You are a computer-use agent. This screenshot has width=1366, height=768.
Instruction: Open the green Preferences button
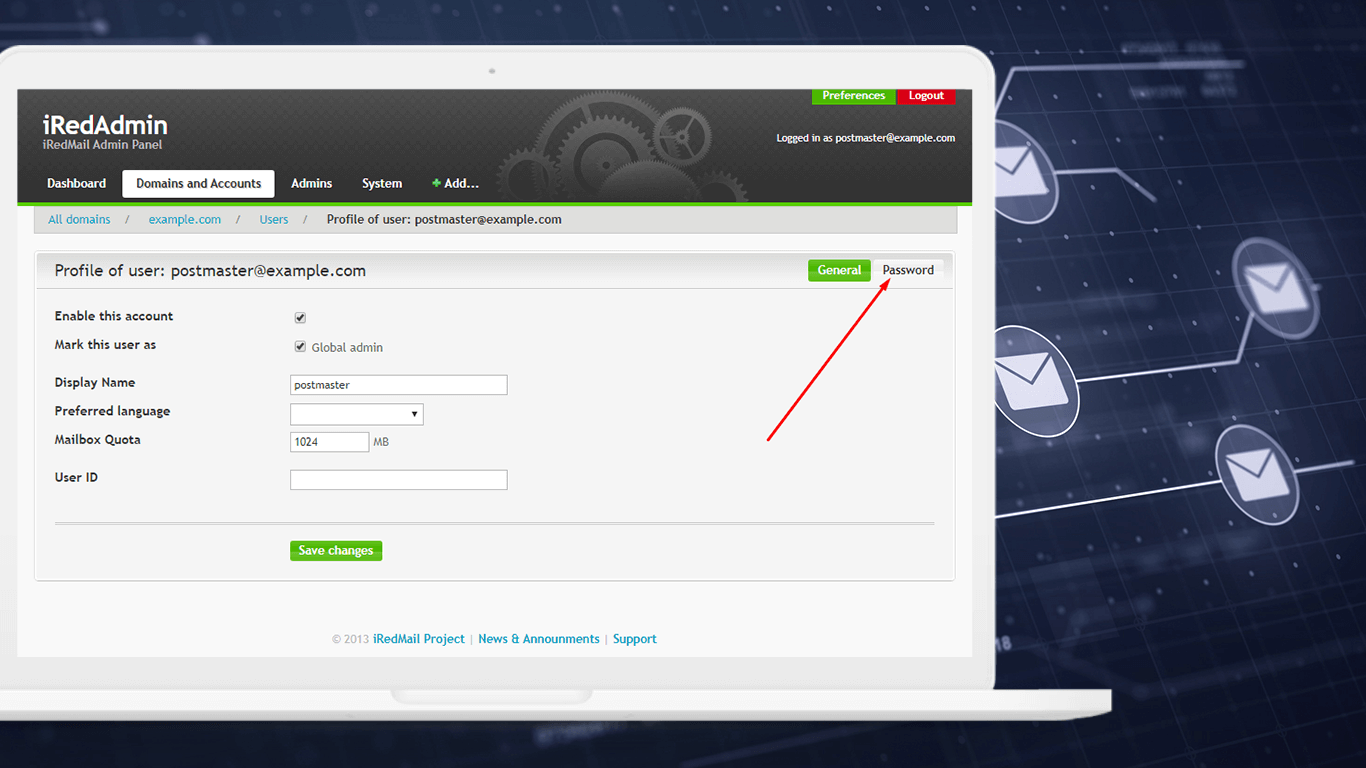click(854, 96)
